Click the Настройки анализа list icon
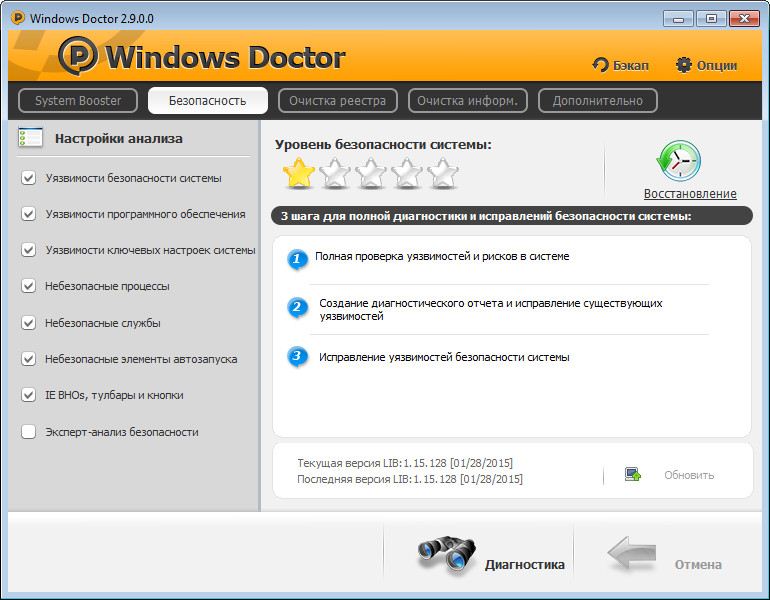The width and height of the screenshot is (770, 600). click(x=30, y=137)
